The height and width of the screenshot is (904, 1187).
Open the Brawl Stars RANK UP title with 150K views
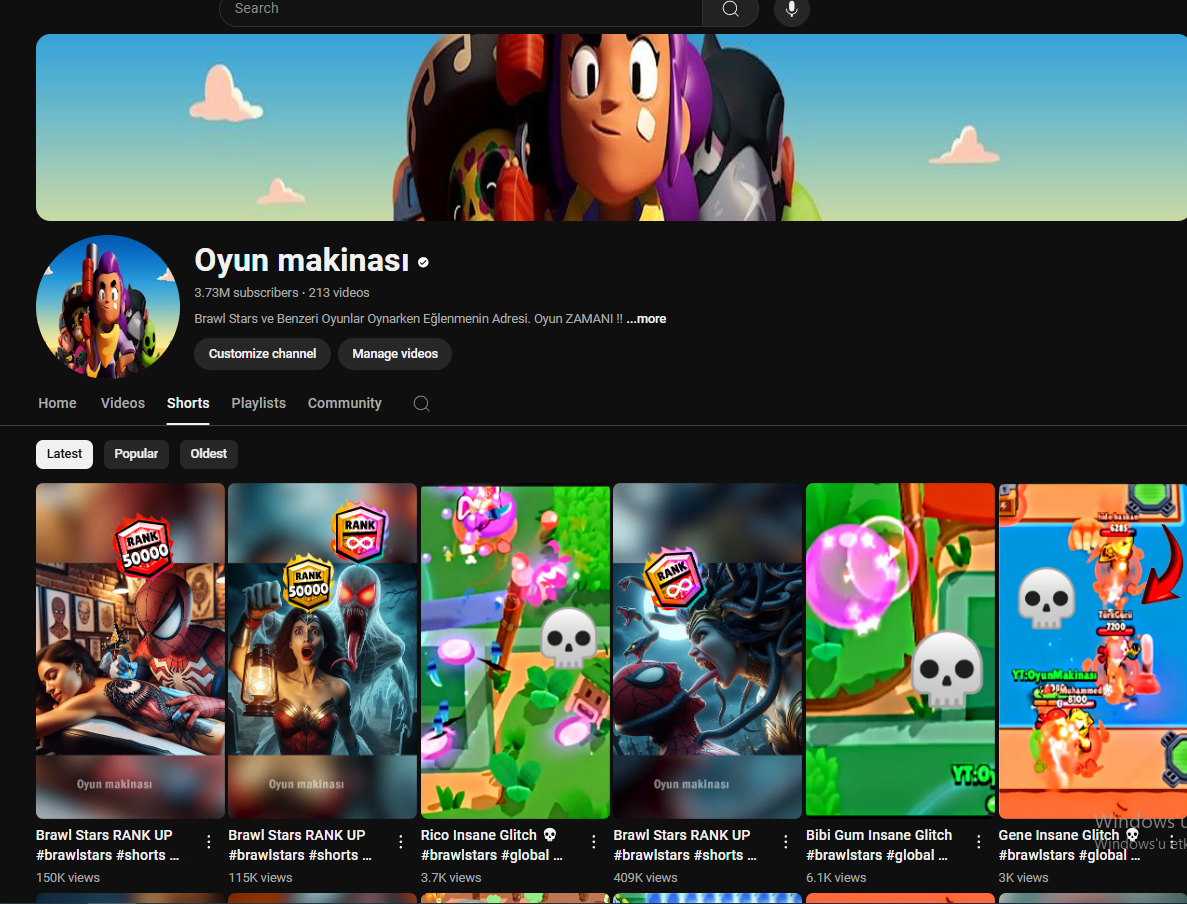[107, 845]
